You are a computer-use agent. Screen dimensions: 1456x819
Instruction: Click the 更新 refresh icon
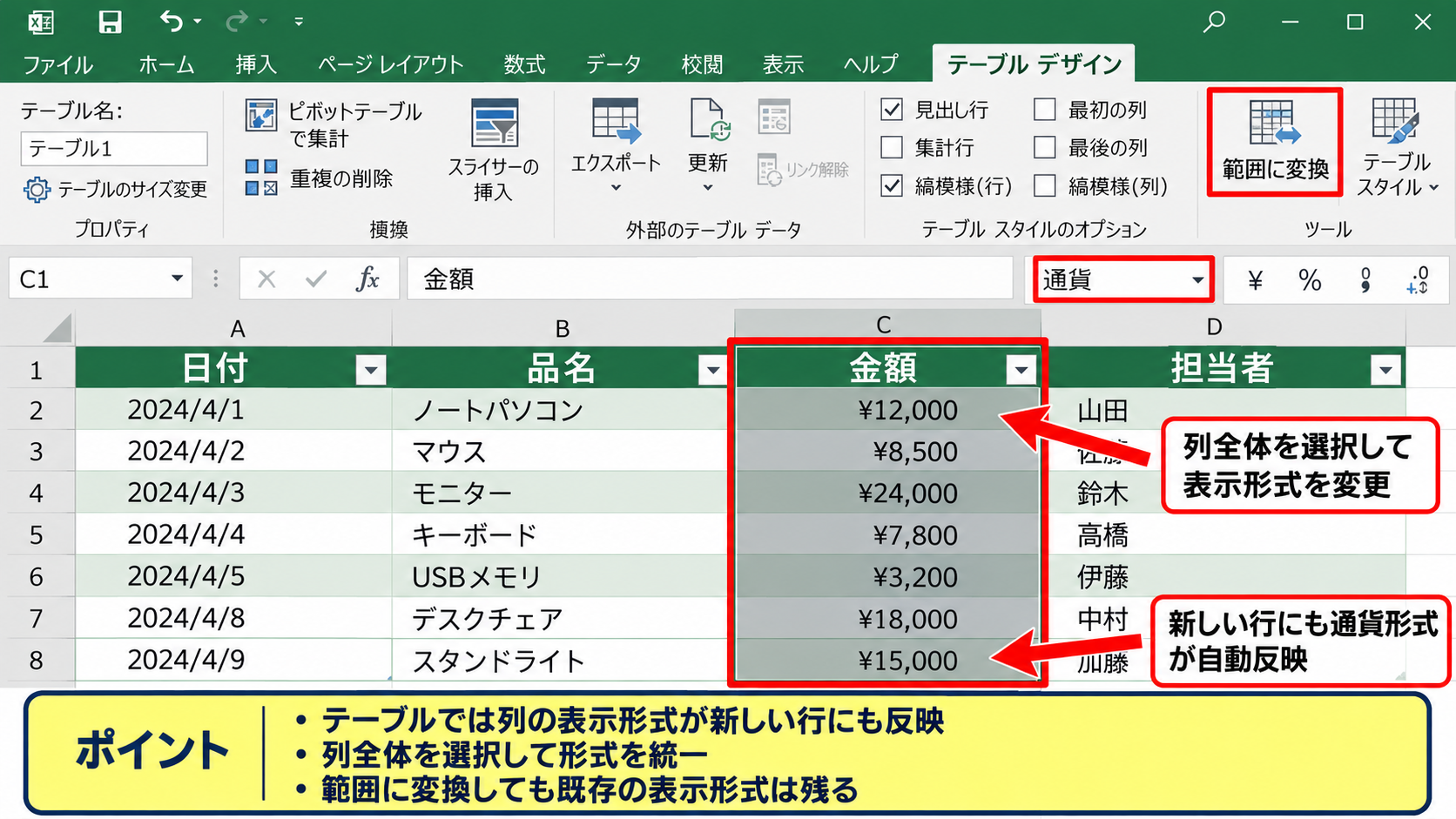(709, 120)
